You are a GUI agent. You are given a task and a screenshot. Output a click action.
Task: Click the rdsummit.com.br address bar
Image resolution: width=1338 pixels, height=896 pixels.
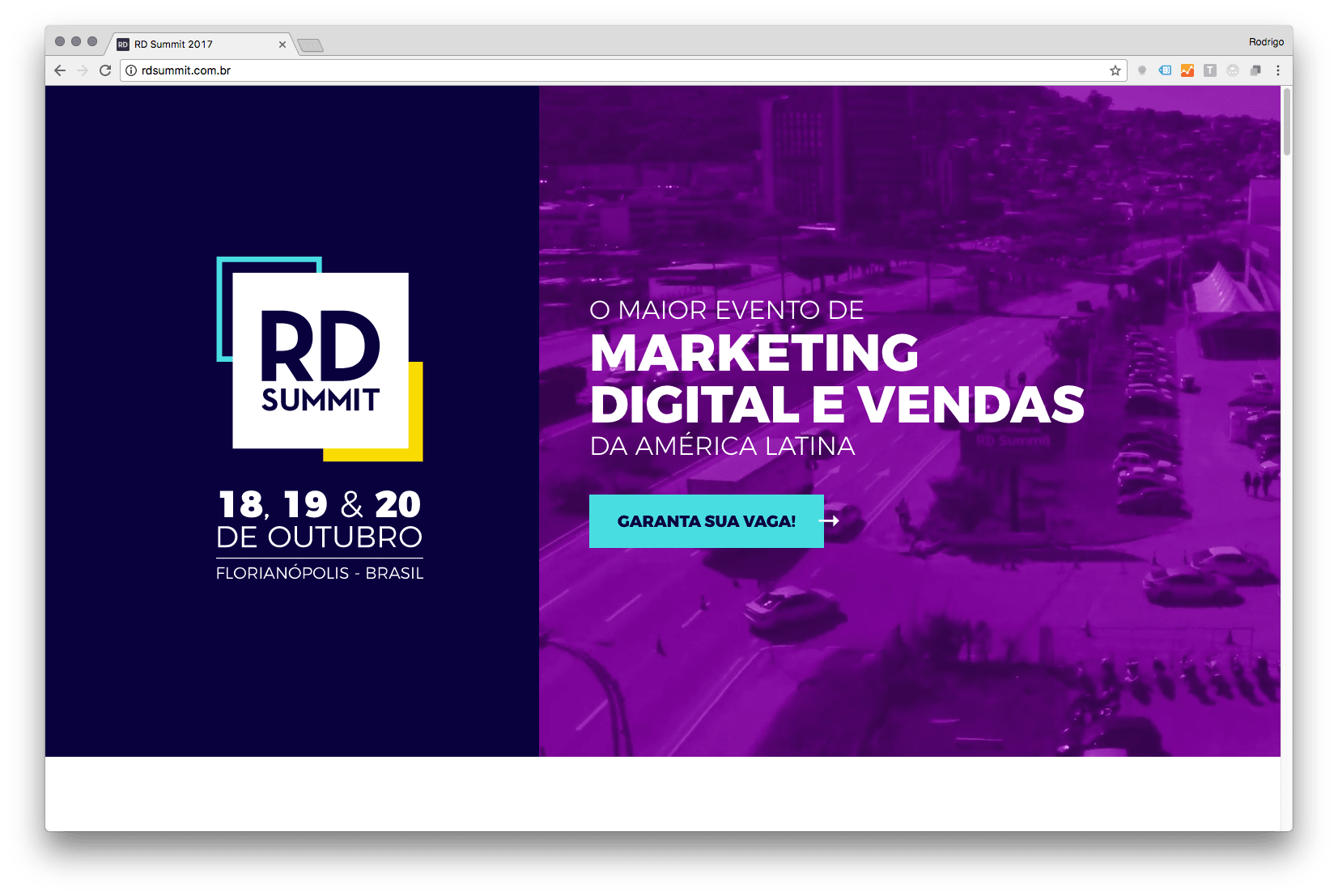point(623,70)
